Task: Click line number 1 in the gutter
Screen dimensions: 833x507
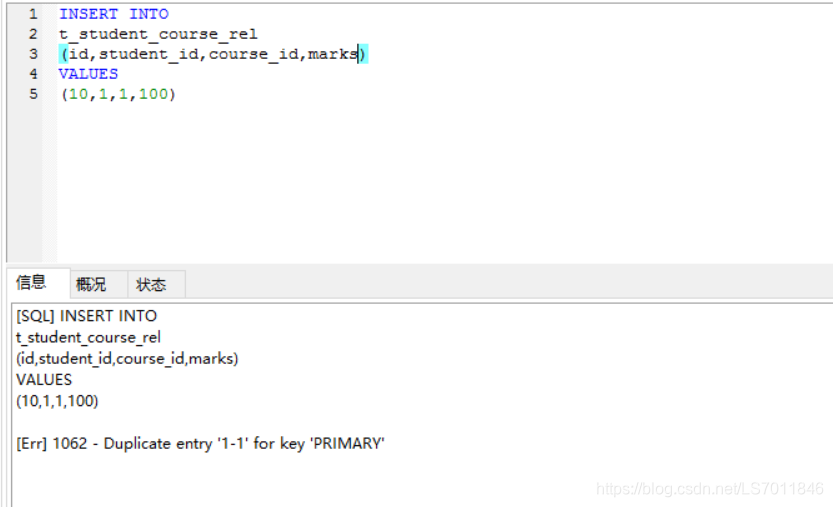Action: (33, 14)
